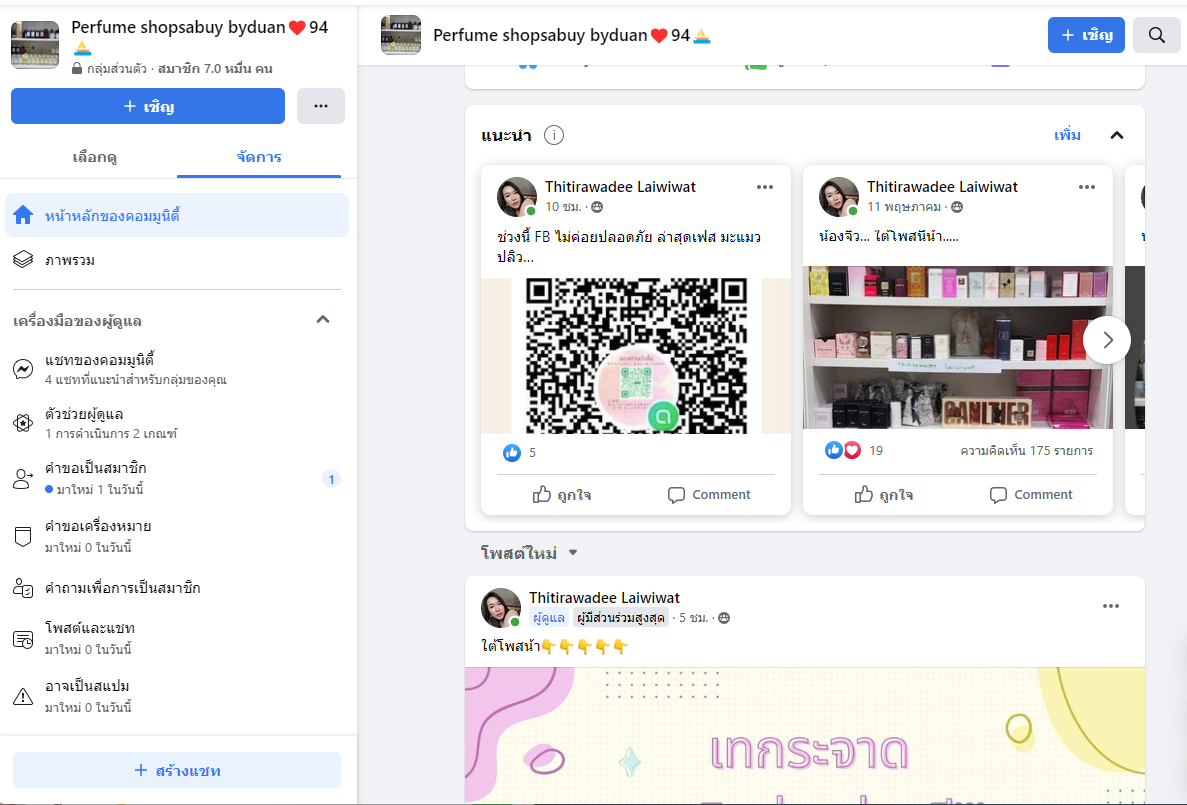Switch to the จัดการ tab

point(259,158)
